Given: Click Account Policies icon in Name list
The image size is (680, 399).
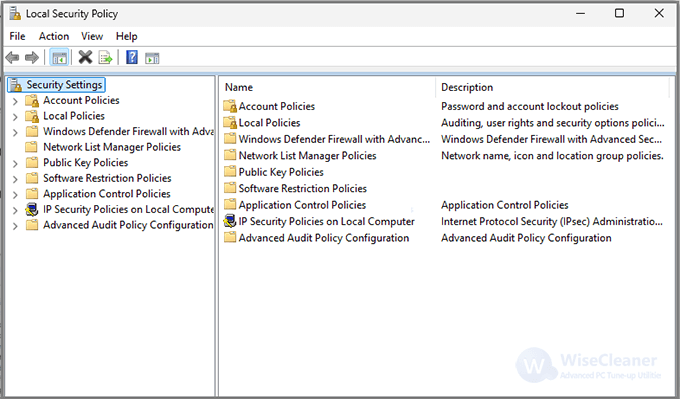Looking at the screenshot, I should pos(230,106).
